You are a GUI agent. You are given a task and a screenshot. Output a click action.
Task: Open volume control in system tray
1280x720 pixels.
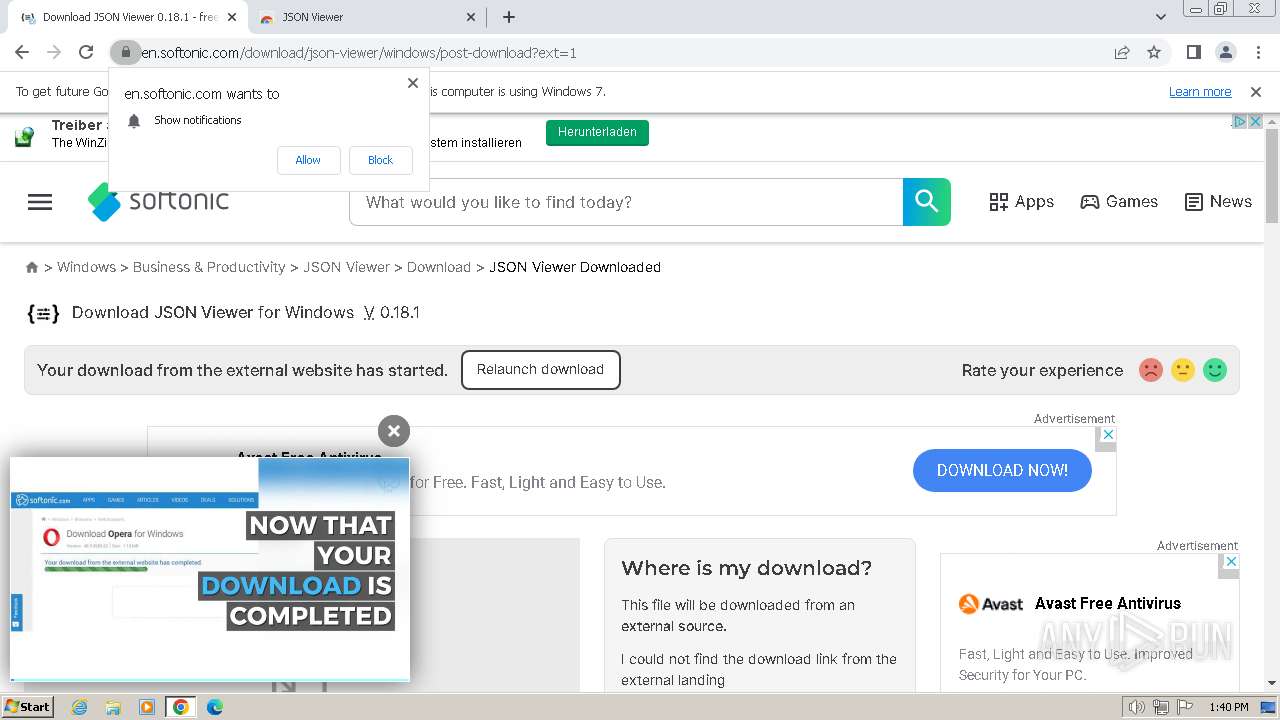(x=1138, y=707)
